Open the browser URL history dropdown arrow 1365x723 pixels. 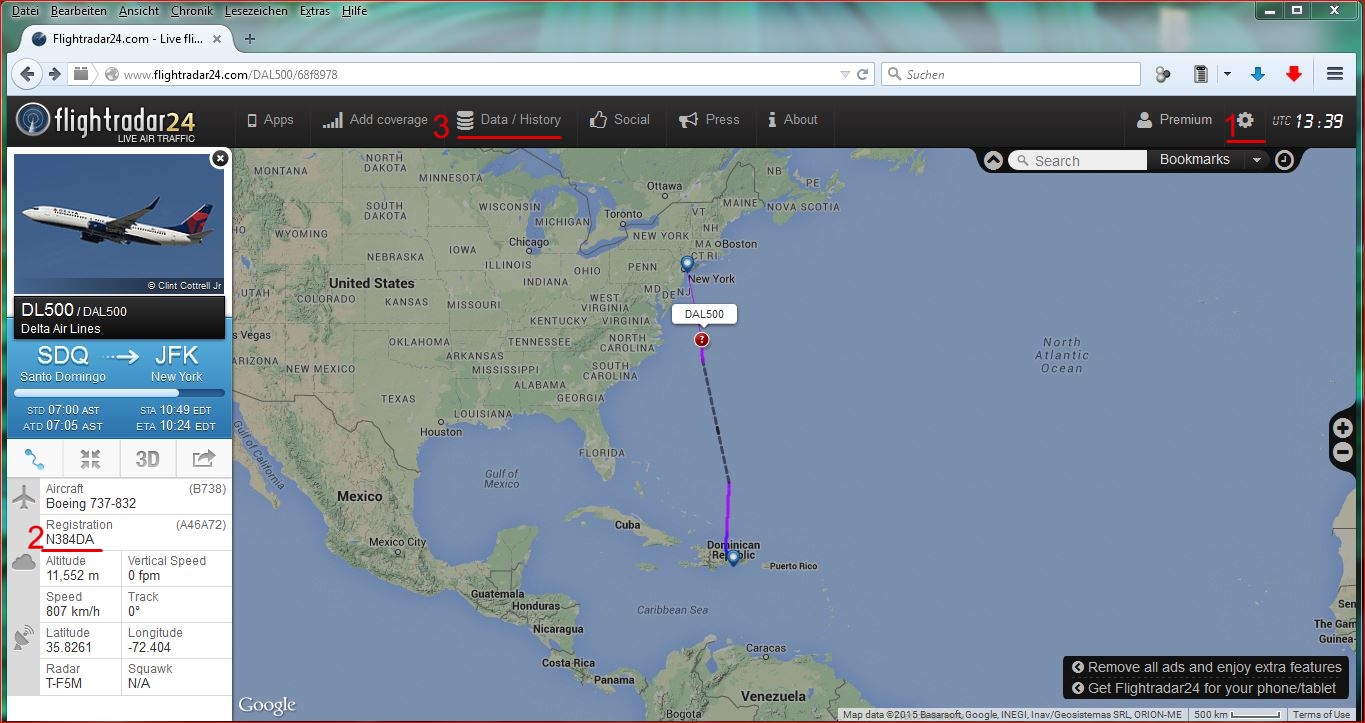pyautogui.click(x=845, y=74)
